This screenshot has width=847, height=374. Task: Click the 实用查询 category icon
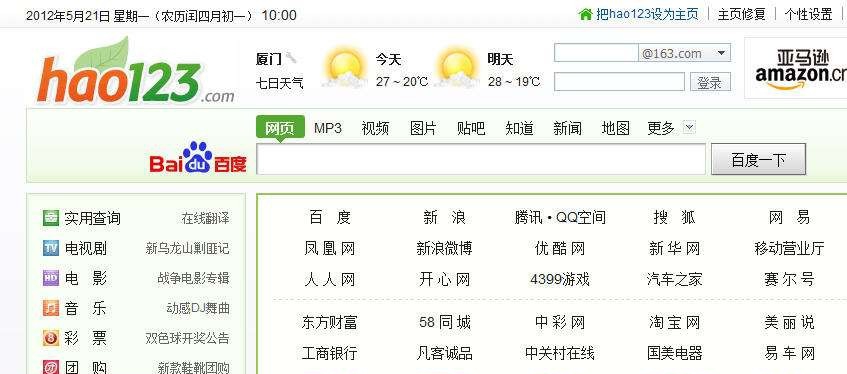[x=51, y=218]
